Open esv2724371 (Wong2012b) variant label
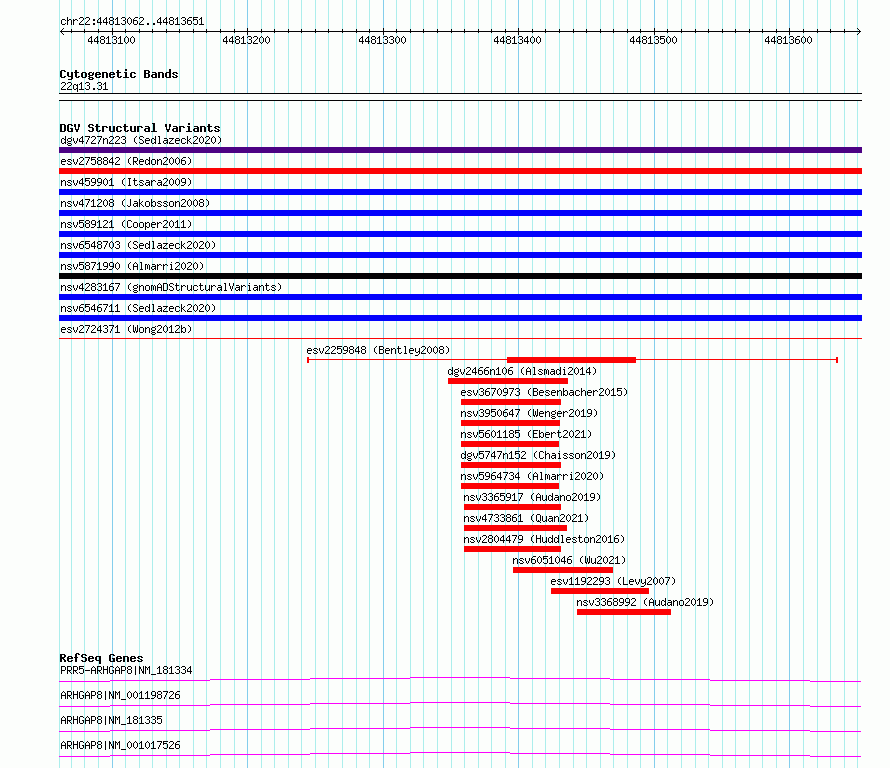890x768 pixels. click(x=126, y=329)
